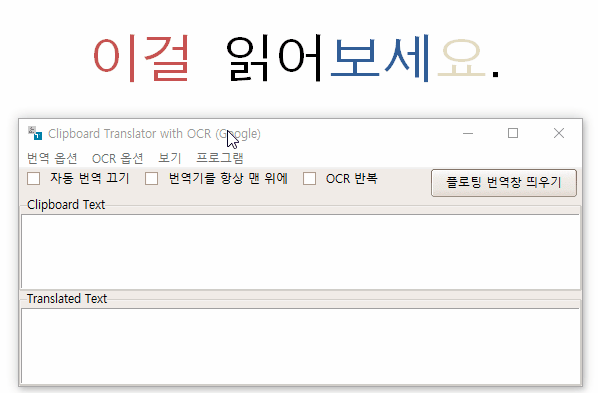Click inside the Clipboard Text box

point(301,251)
